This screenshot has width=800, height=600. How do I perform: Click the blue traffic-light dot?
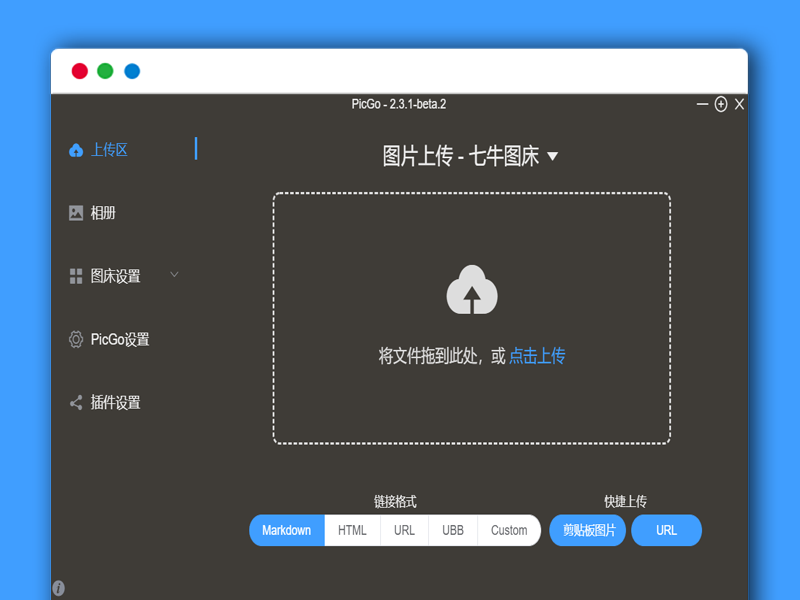[x=132, y=71]
